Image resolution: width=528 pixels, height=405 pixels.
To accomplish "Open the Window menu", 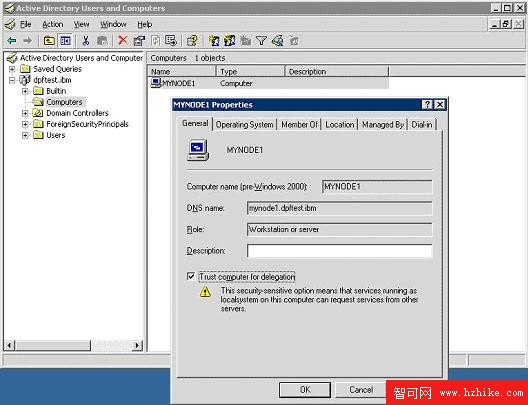I will click(113, 24).
